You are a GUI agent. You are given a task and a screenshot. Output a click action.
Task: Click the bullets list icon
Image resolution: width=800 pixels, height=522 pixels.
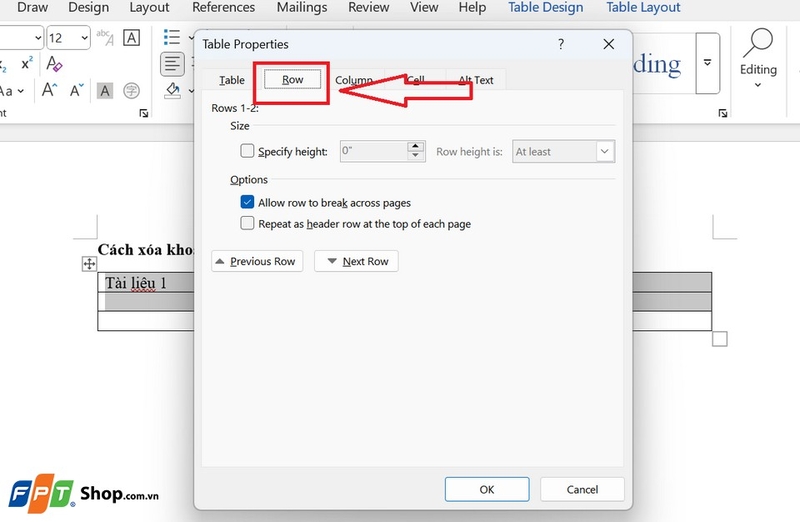click(x=172, y=37)
